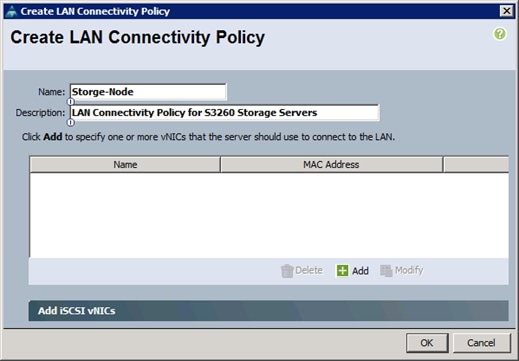Click the info marker below Description field
This screenshot has width=519, height=361.
[x=71, y=123]
